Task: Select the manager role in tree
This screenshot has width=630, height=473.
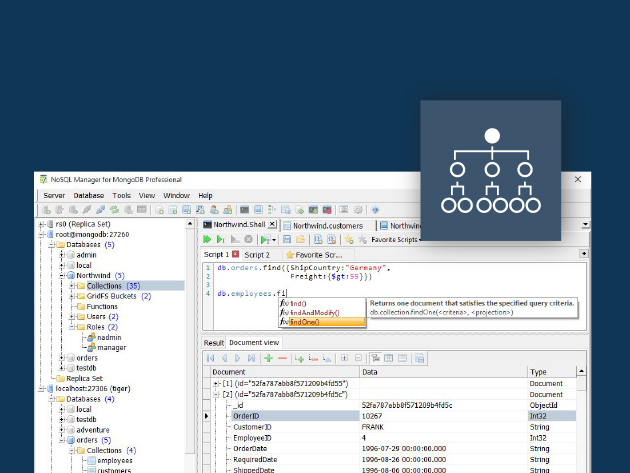Action: click(x=112, y=348)
